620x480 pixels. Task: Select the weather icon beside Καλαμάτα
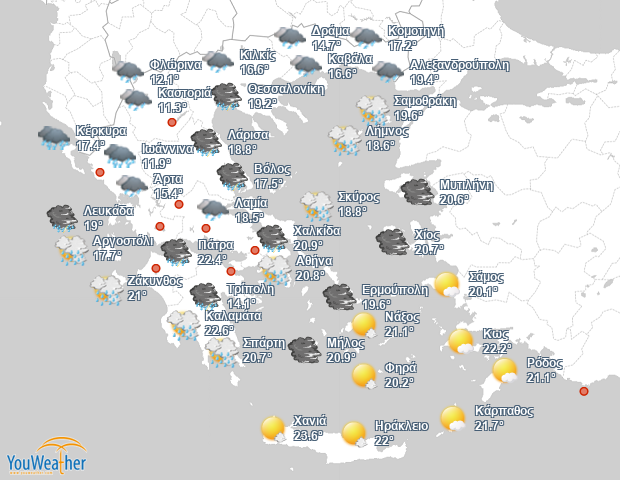(183, 324)
